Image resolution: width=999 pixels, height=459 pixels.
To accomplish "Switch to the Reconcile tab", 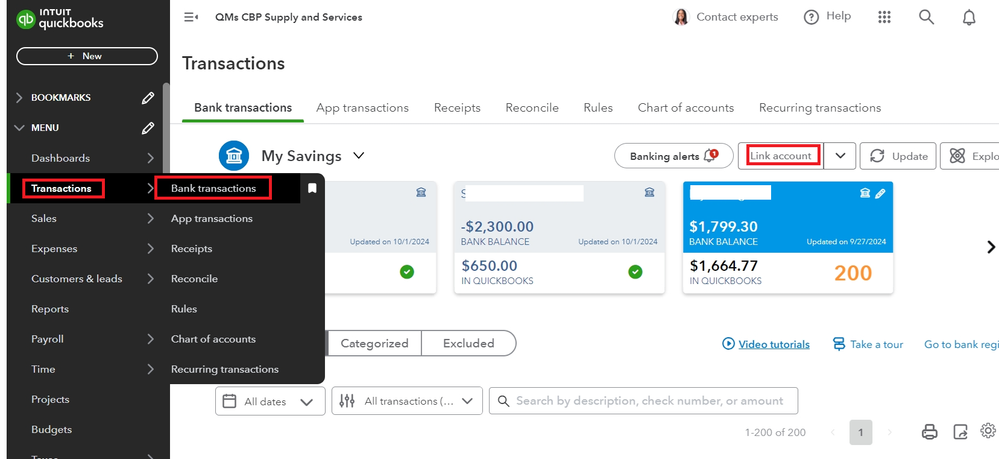I will coord(531,108).
